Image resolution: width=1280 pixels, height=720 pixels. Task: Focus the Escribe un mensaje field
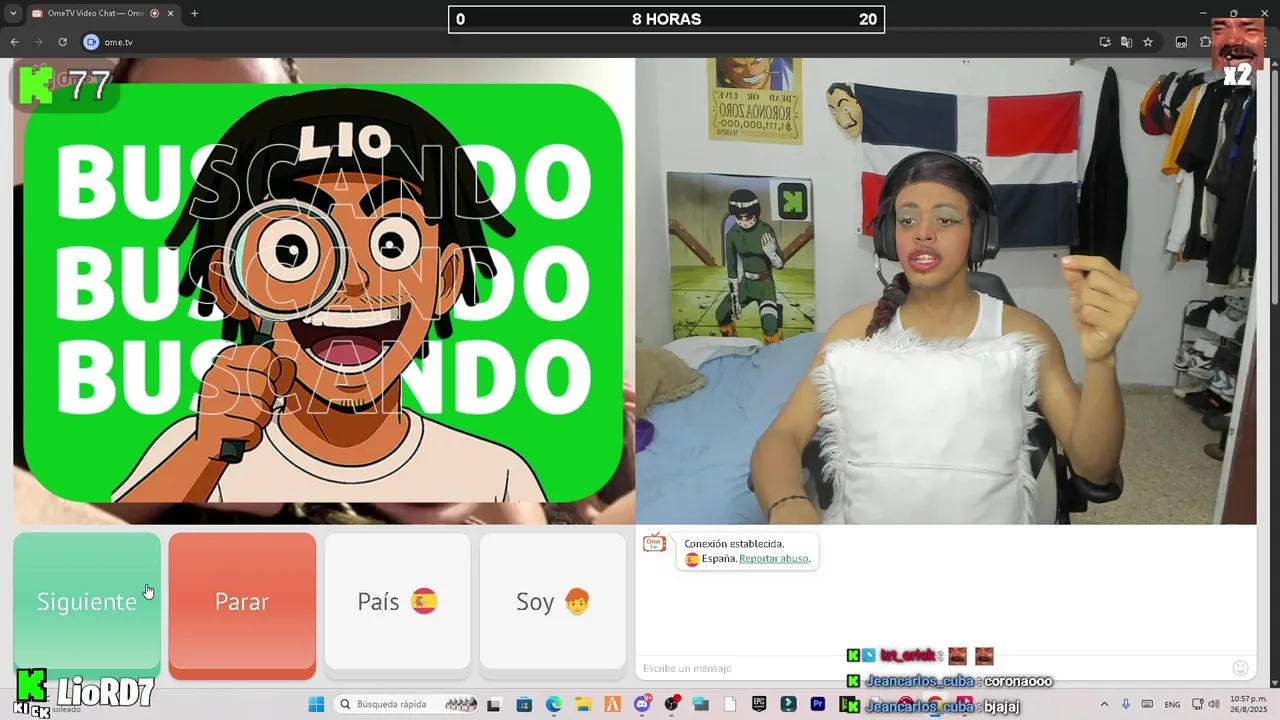pyautogui.click(x=930, y=668)
